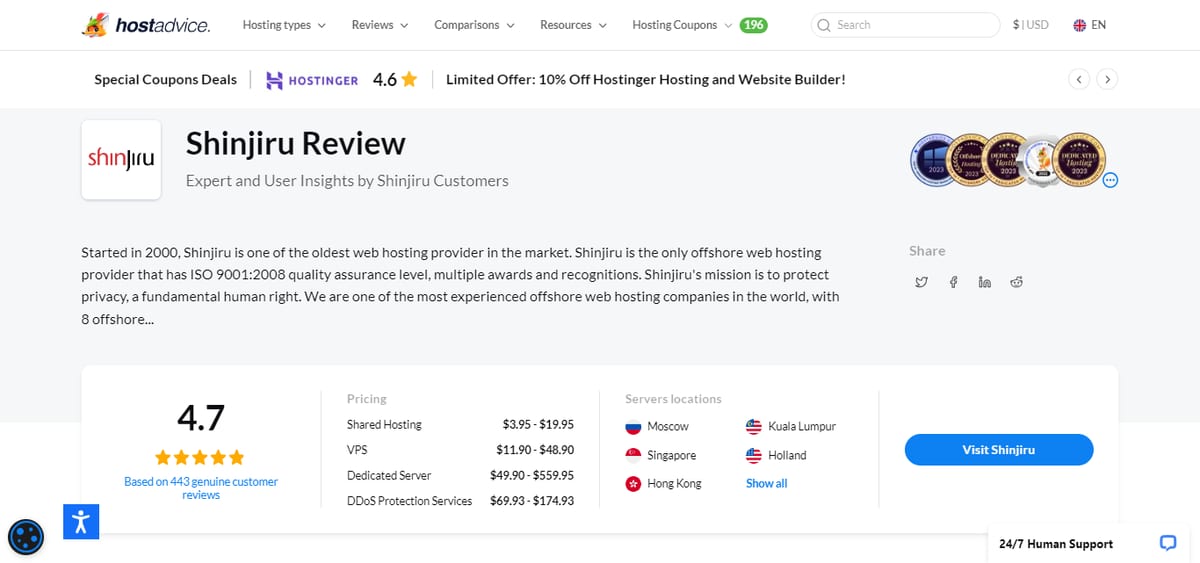Click the DDoS Protection Services row
This screenshot has height=563, width=1200.
click(x=460, y=501)
